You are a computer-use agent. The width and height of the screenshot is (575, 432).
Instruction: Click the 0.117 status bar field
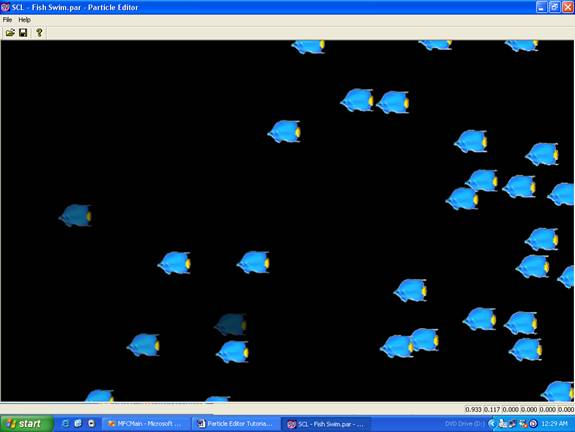[492, 409]
